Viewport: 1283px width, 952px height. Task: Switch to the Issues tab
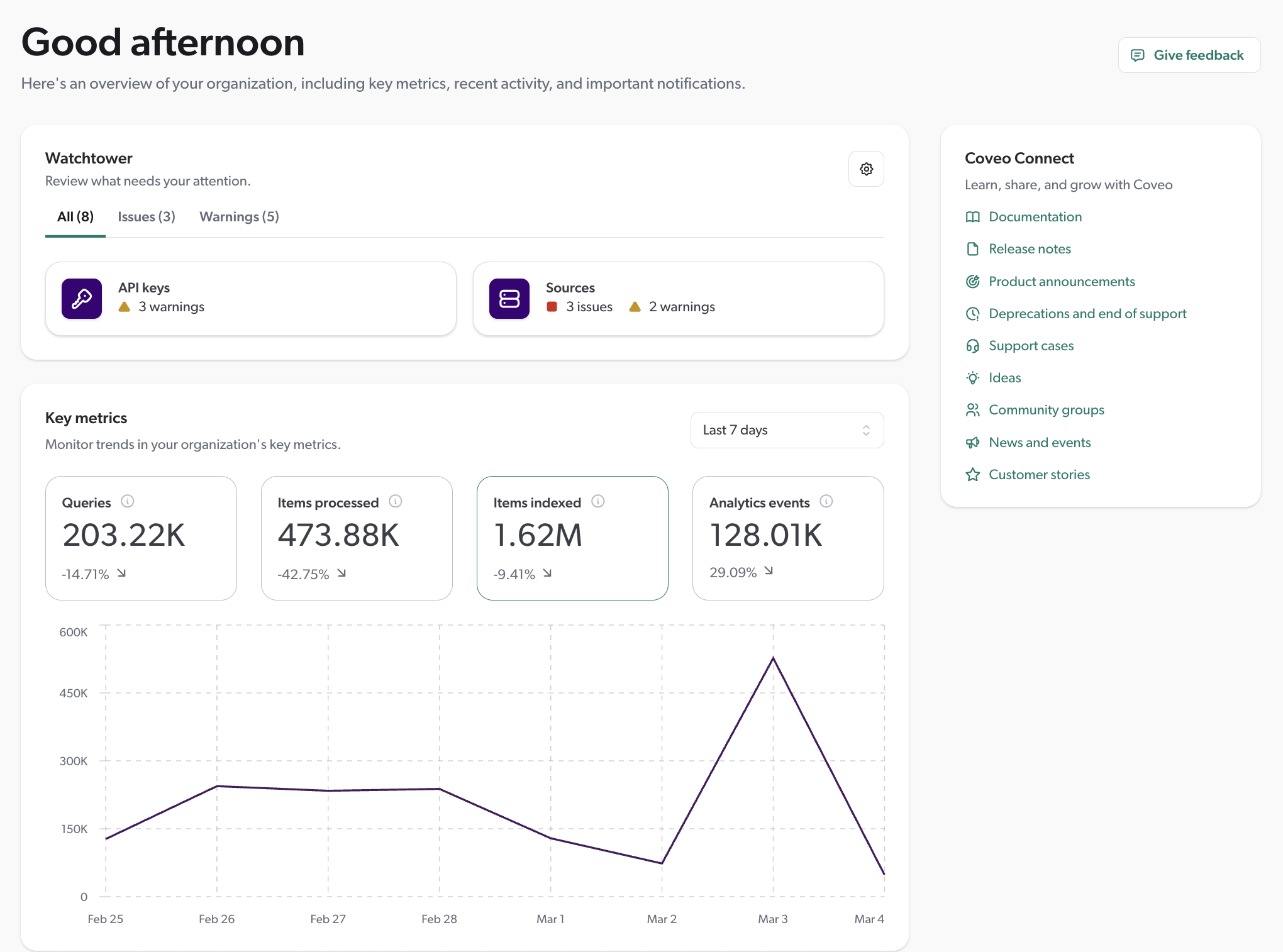click(x=146, y=216)
